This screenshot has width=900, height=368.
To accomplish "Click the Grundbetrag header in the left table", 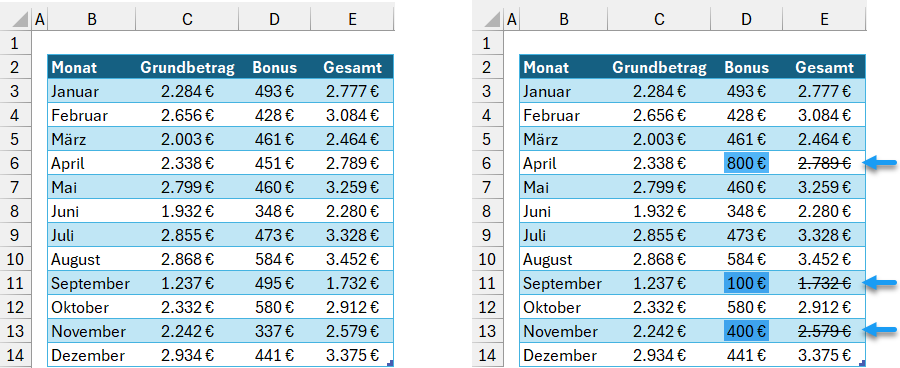I will [187, 67].
